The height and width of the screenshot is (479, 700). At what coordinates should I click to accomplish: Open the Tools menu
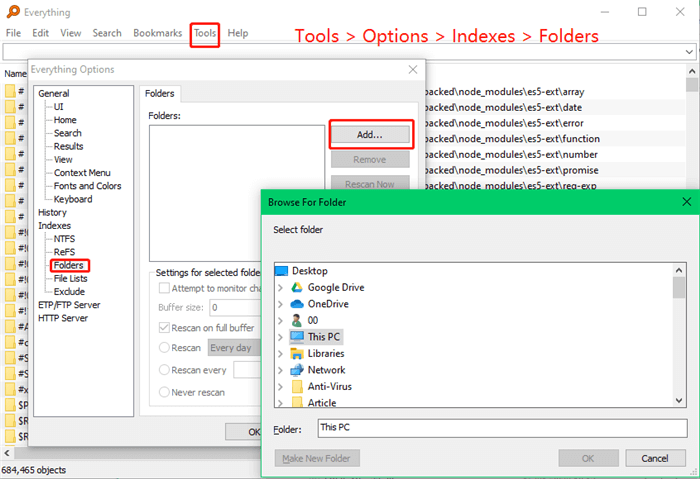point(205,33)
